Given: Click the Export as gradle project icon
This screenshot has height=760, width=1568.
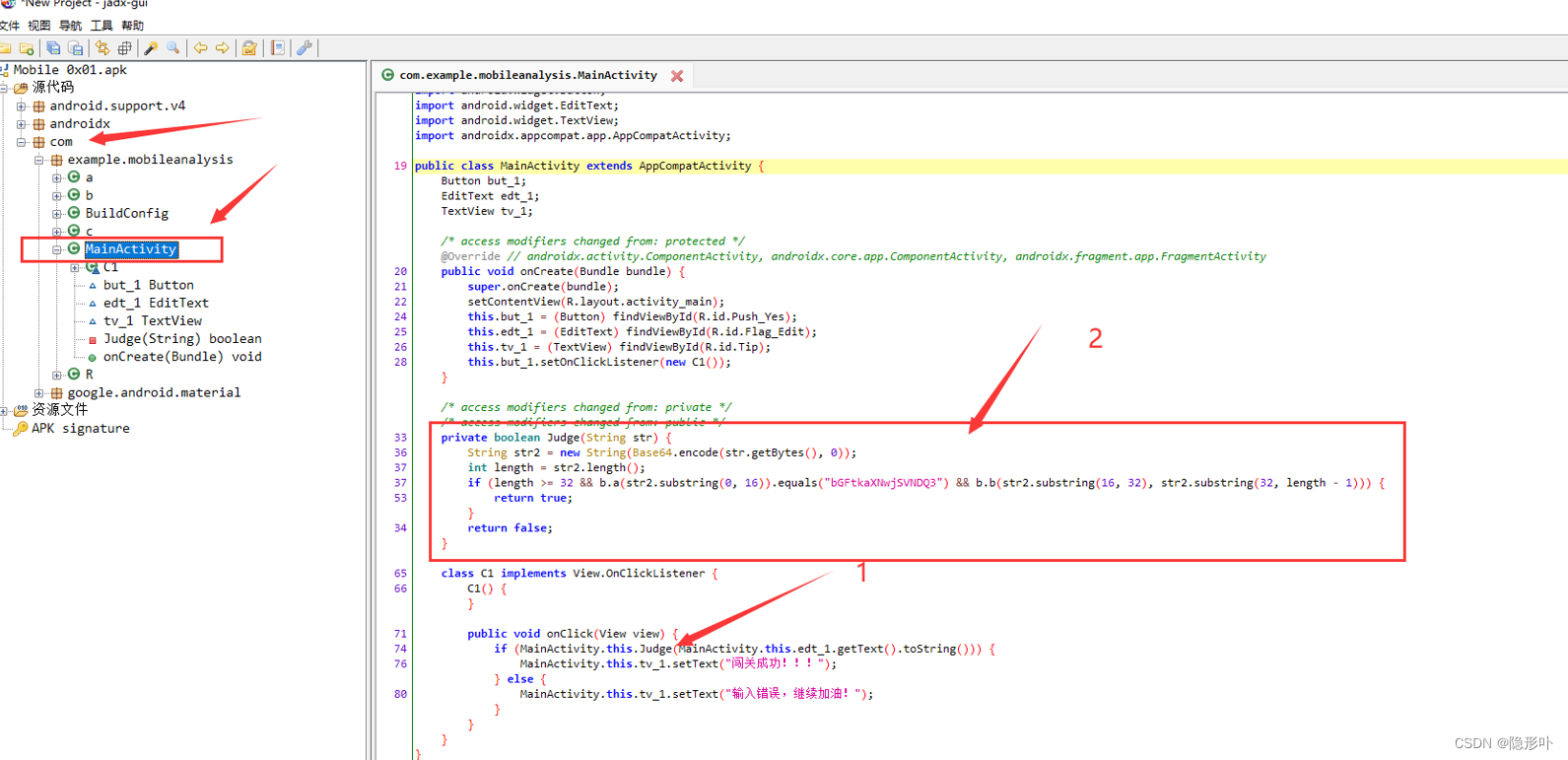Looking at the screenshot, I should pos(75,48).
